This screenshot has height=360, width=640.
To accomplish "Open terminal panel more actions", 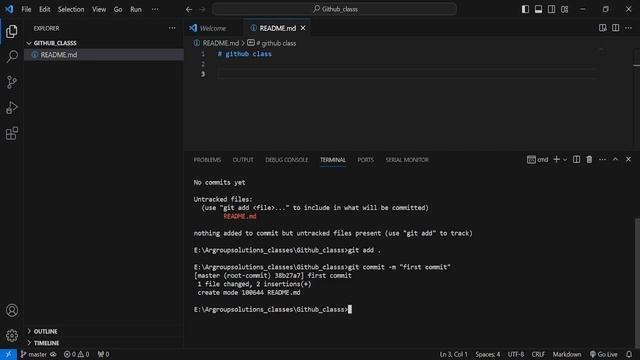I will 602,160.
